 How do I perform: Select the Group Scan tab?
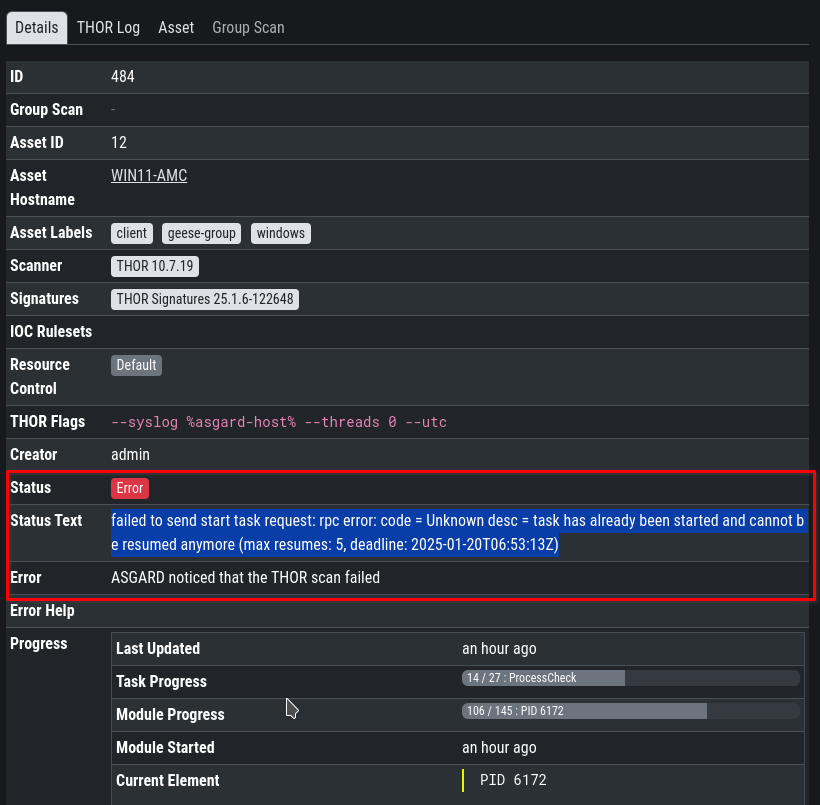pos(248,27)
